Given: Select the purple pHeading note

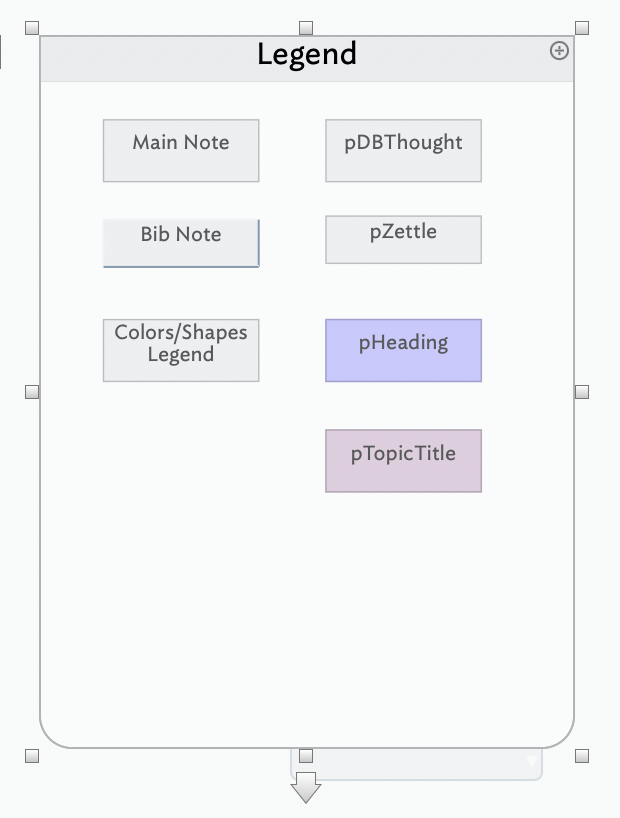Looking at the screenshot, I should click(403, 350).
